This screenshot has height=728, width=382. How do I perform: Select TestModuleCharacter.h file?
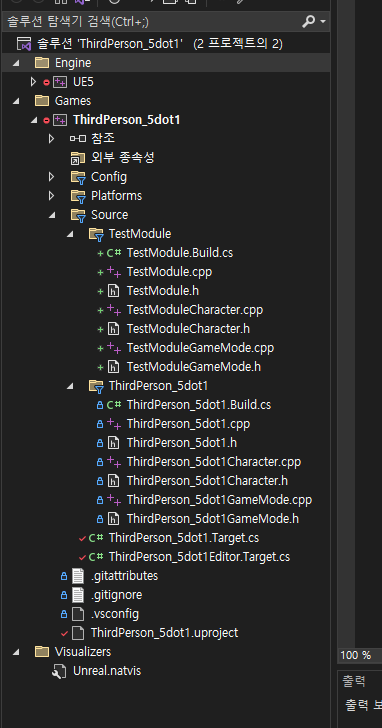(188, 329)
